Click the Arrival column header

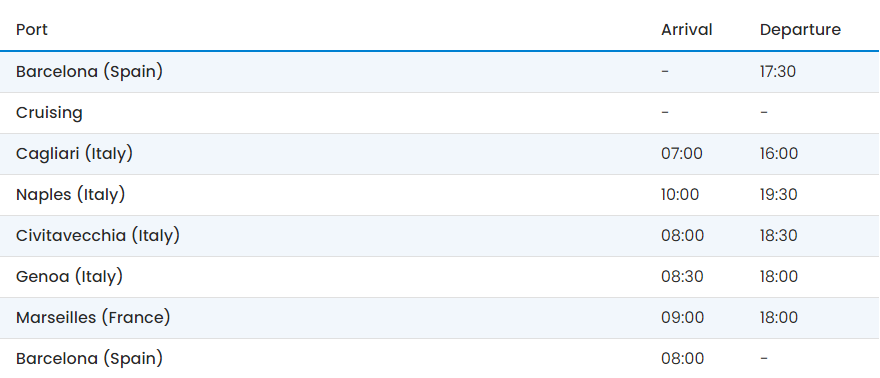click(x=686, y=30)
